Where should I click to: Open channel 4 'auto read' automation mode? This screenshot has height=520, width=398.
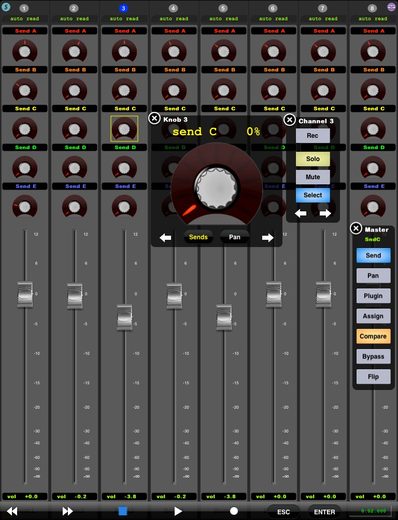point(174,19)
